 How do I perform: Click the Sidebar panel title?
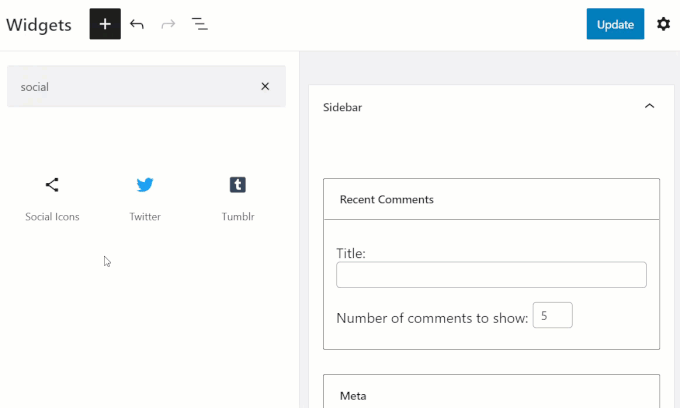point(342,107)
